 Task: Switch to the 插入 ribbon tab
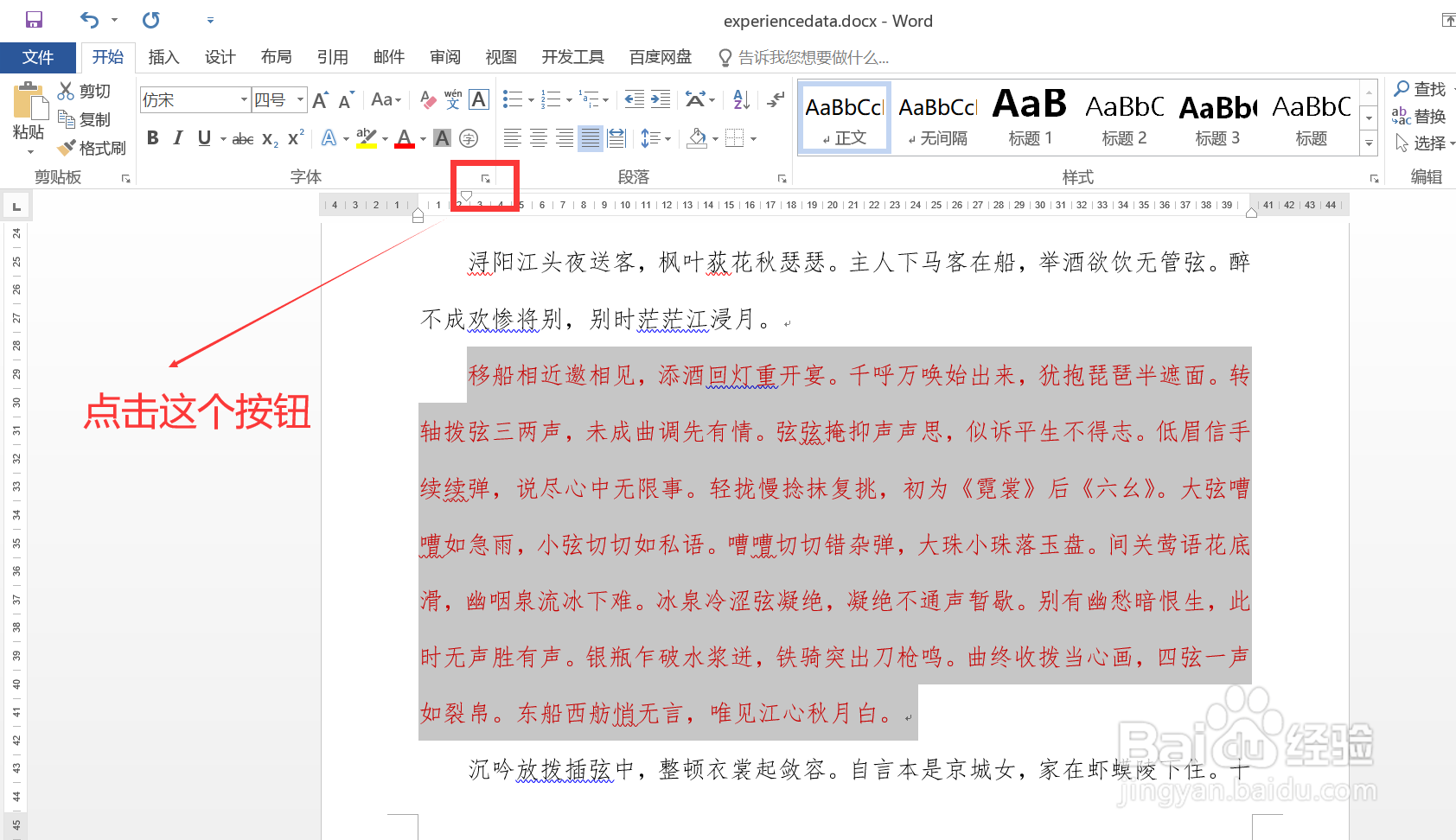click(x=163, y=57)
